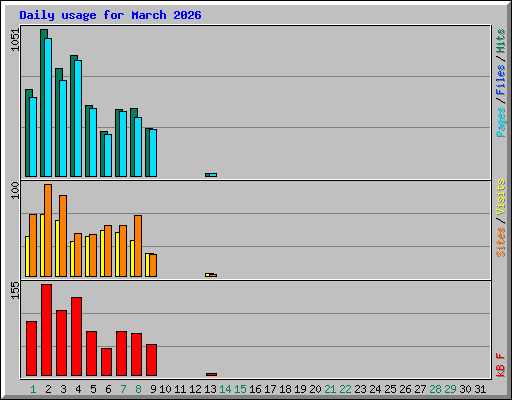This screenshot has height=400, width=512.
Task: Click the cyan bar for day 4
Action: (78, 118)
